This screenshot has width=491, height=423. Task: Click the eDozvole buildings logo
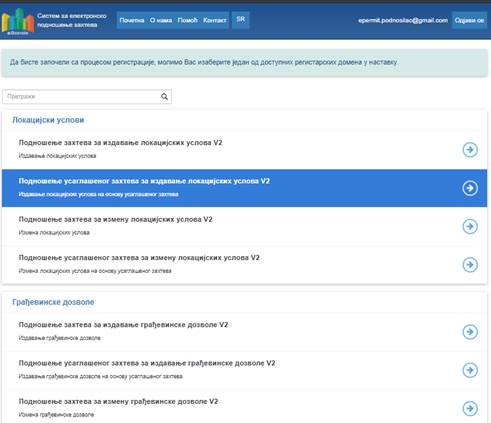[x=18, y=21]
